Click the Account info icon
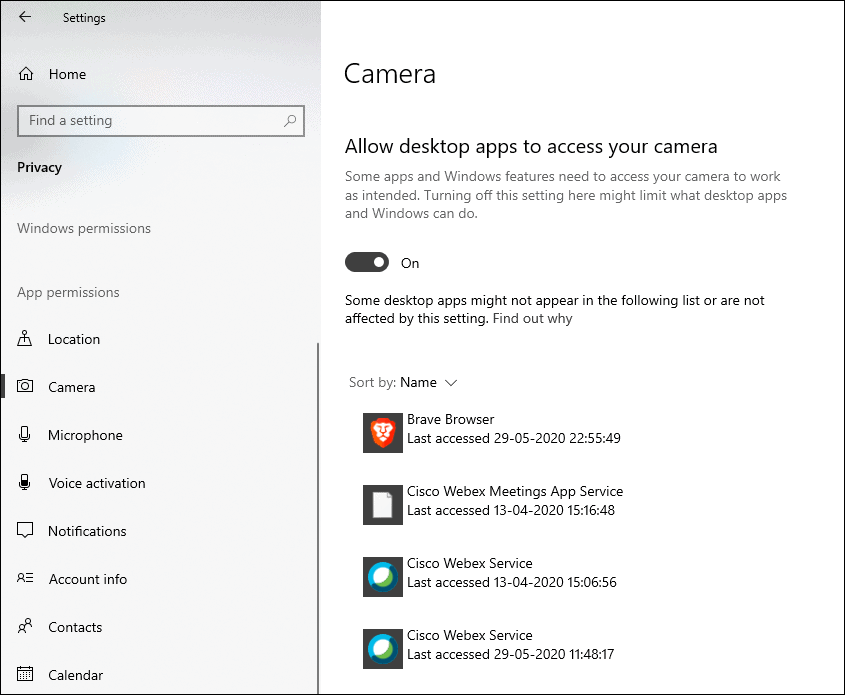This screenshot has height=695, width=845. pos(25,578)
